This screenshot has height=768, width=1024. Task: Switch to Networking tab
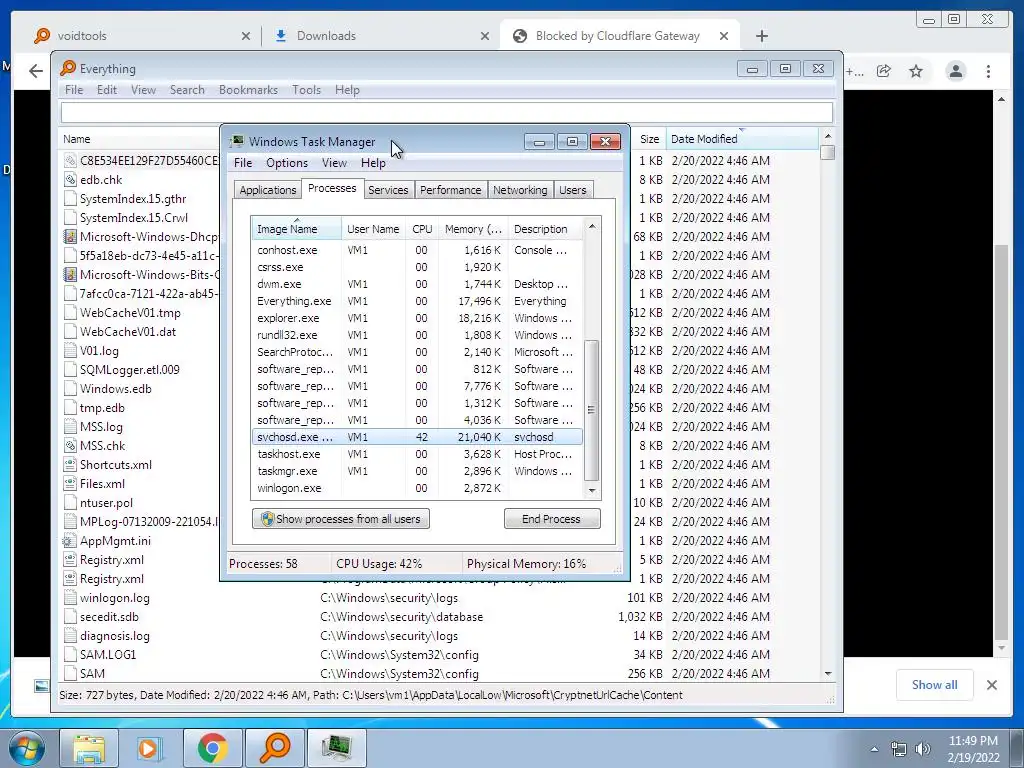pyautogui.click(x=520, y=190)
